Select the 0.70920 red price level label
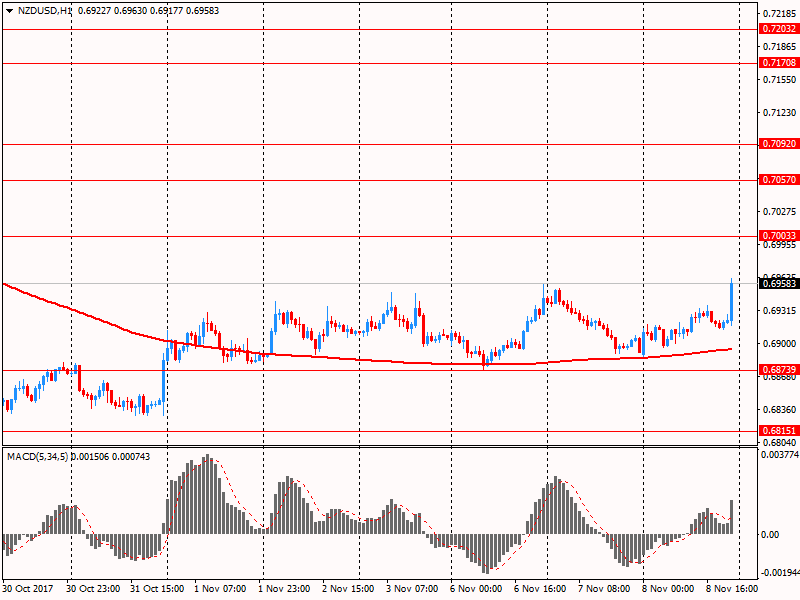 779,144
